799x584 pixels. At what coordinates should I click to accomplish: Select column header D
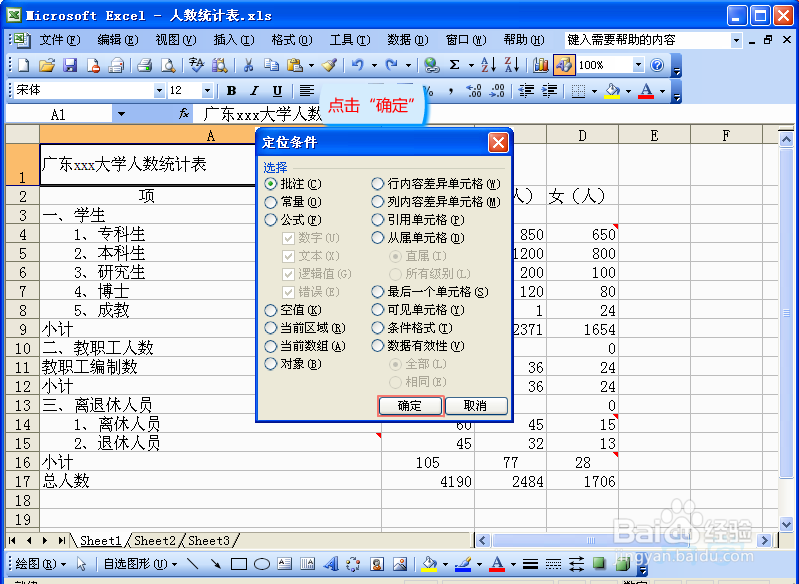click(582, 136)
